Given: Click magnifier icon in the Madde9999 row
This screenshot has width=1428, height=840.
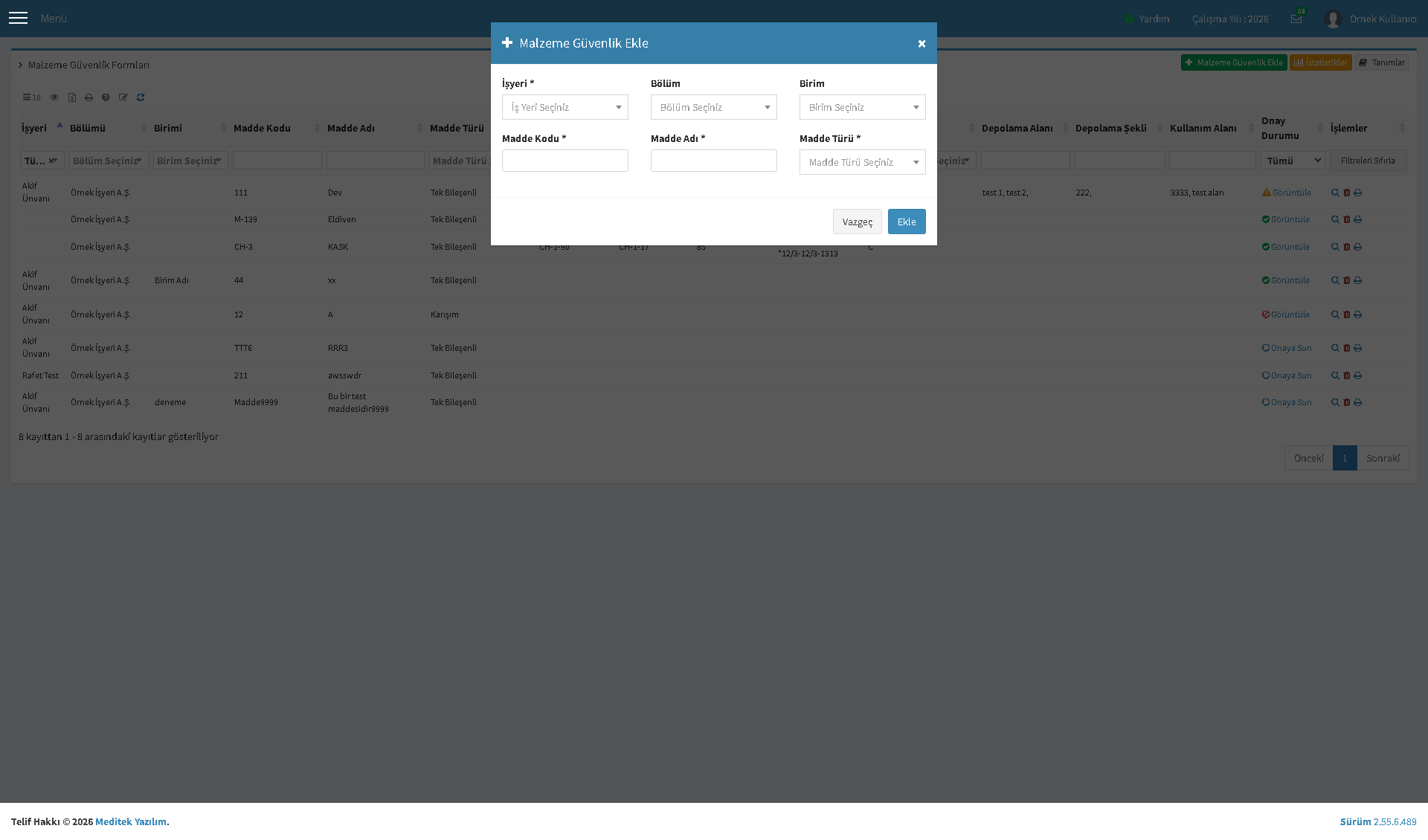Looking at the screenshot, I should 1335,402.
